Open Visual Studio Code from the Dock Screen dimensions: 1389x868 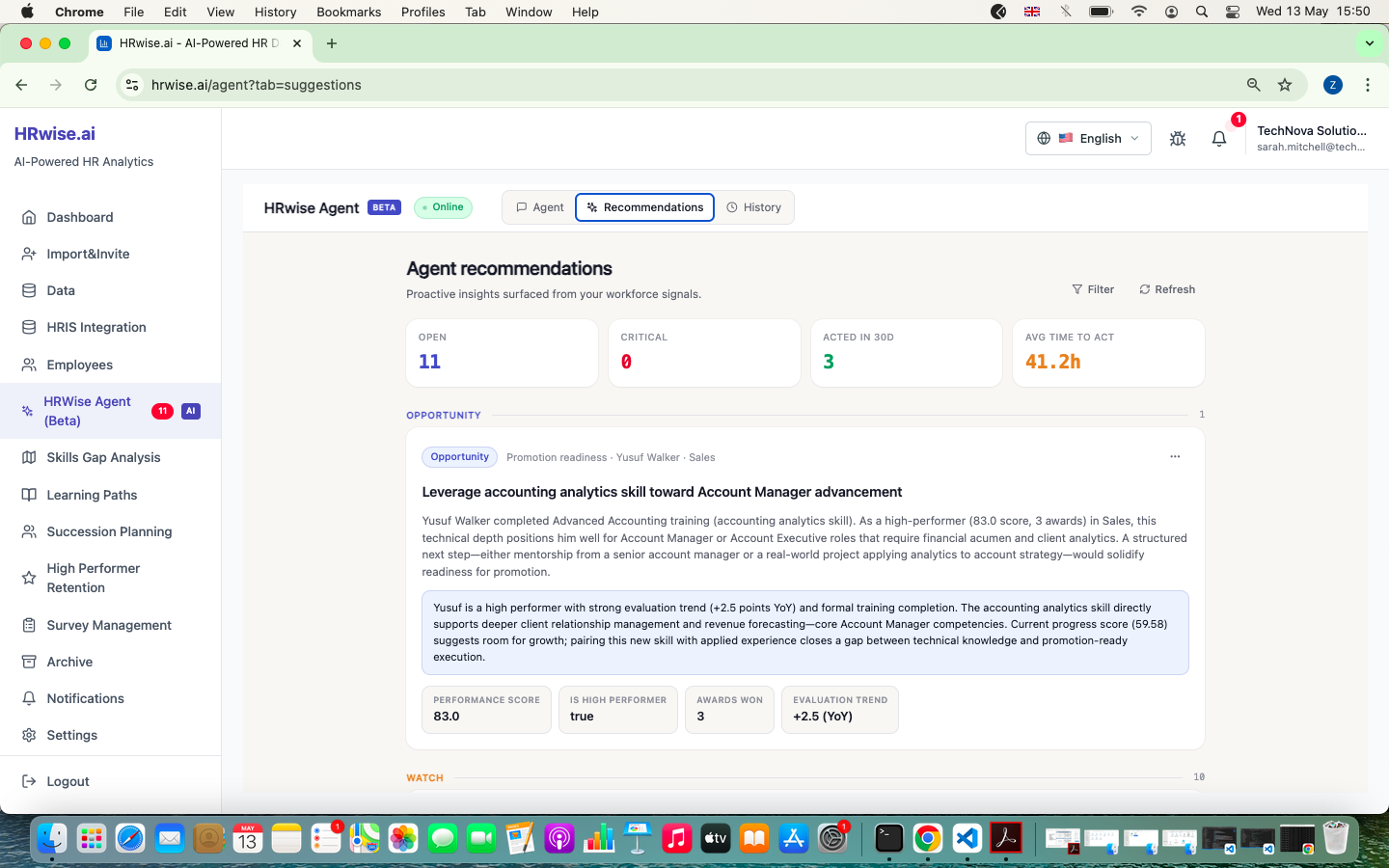[x=967, y=838]
